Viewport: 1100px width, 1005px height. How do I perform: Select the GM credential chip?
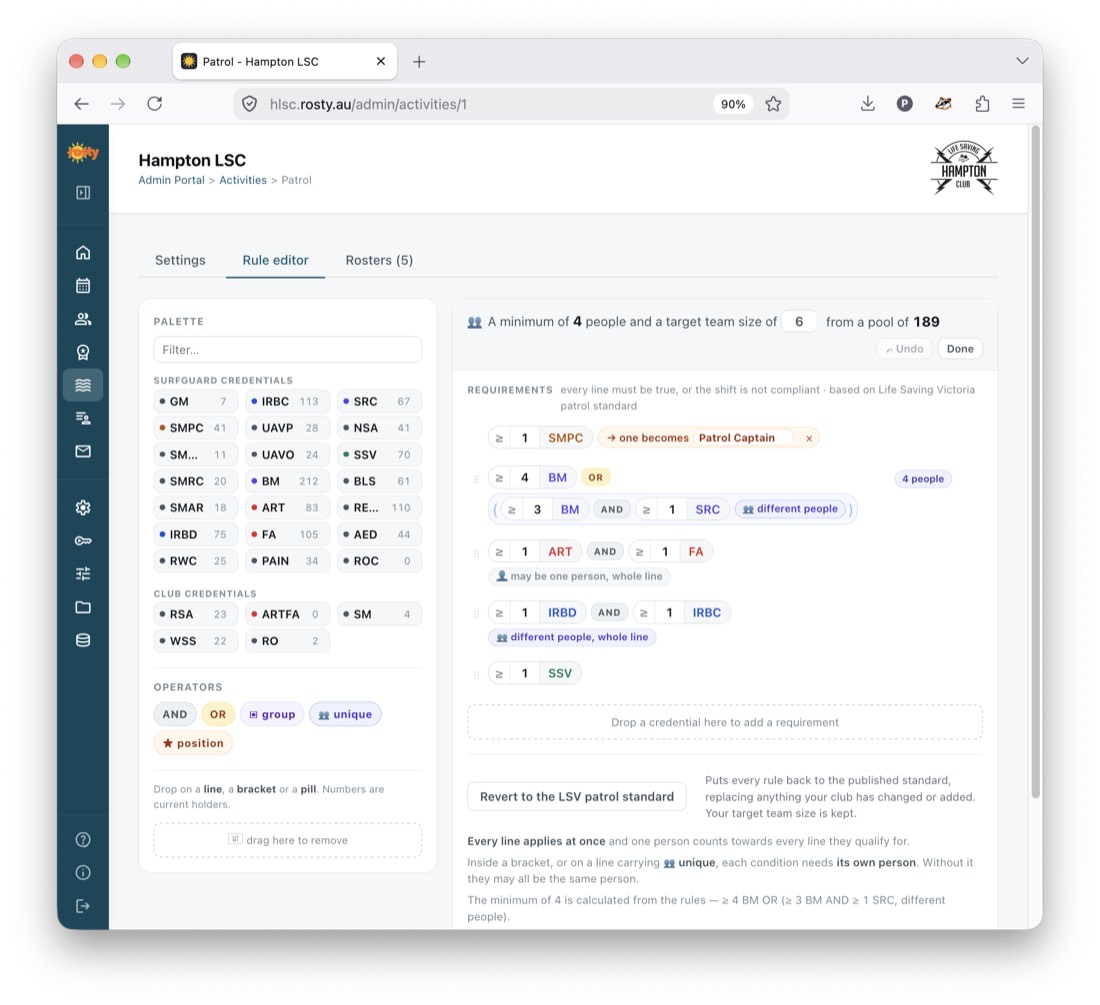click(x=196, y=402)
